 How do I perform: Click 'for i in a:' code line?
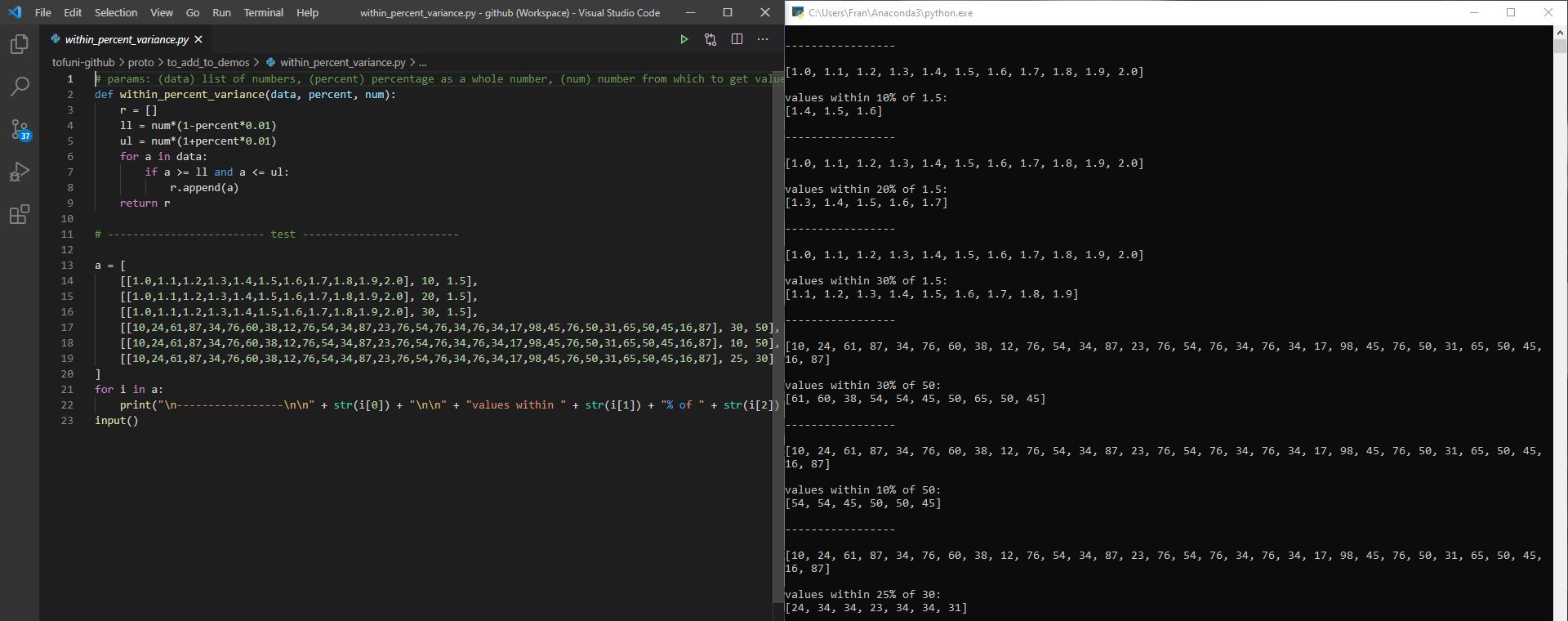tap(128, 389)
